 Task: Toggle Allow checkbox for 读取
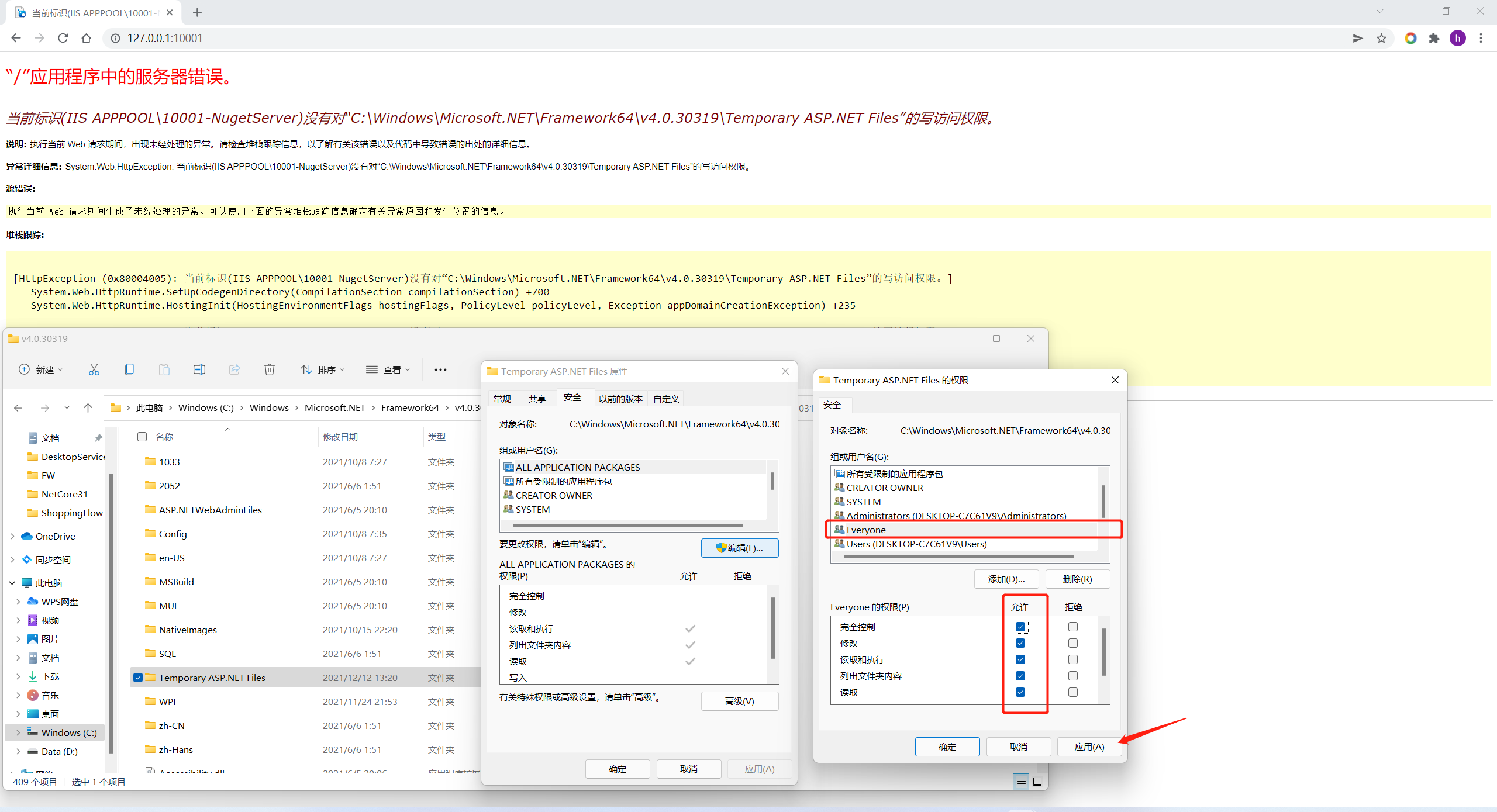1020,692
